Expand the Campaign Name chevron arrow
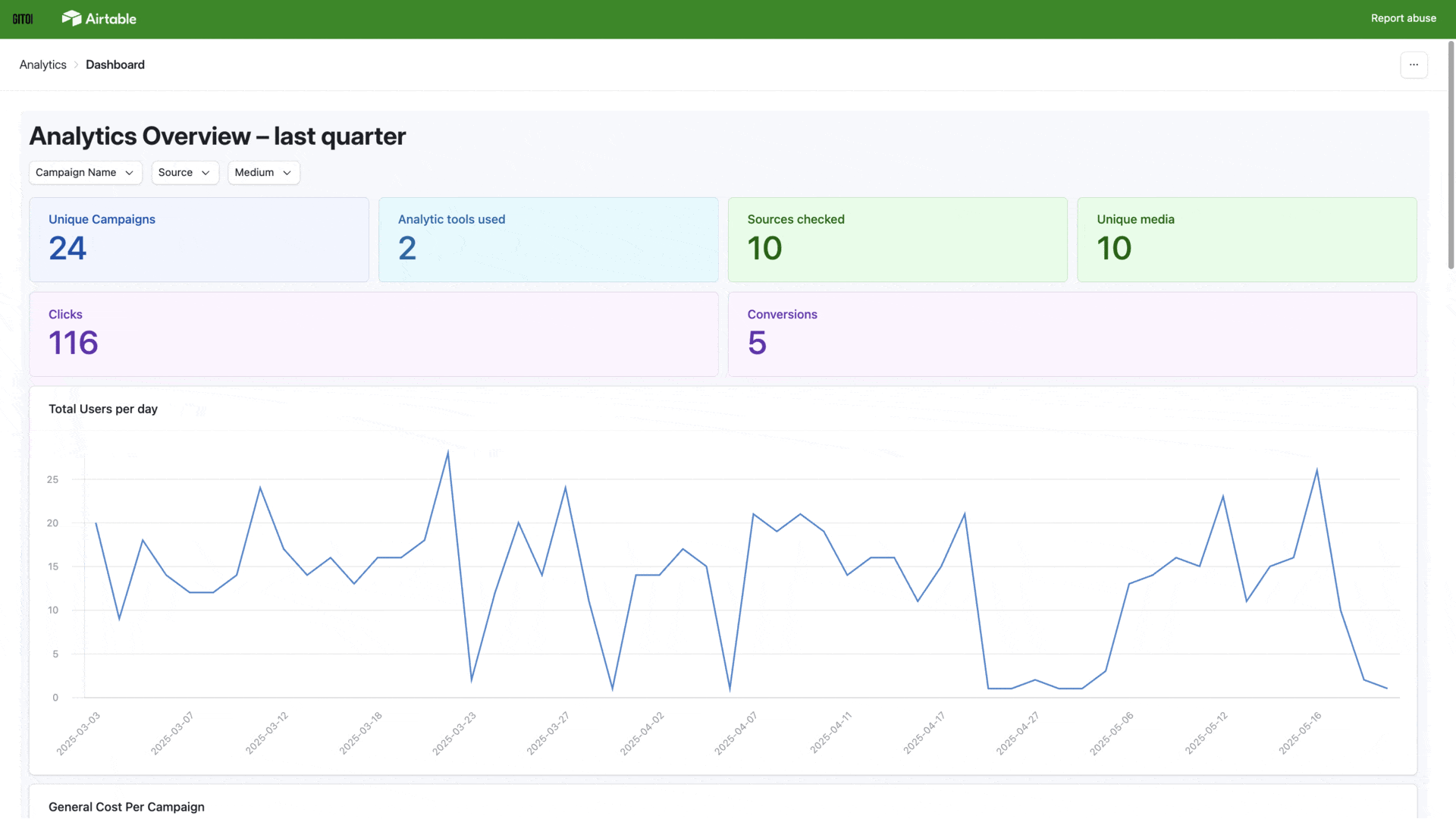The image size is (1456, 819). pyautogui.click(x=129, y=173)
